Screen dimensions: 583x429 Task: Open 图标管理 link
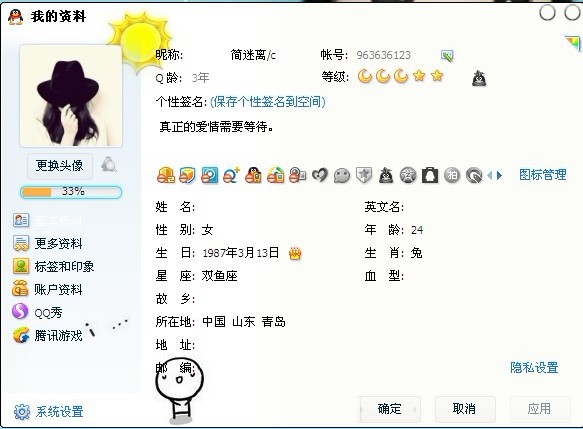point(542,175)
